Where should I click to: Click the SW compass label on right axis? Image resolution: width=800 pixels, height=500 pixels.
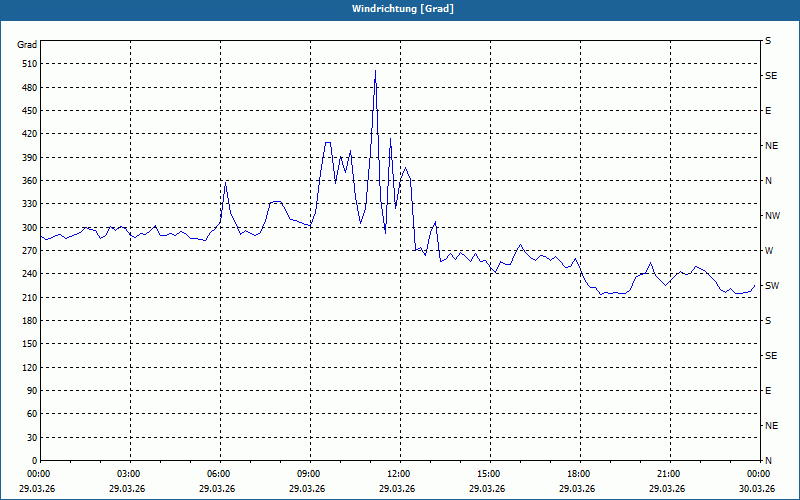771,286
